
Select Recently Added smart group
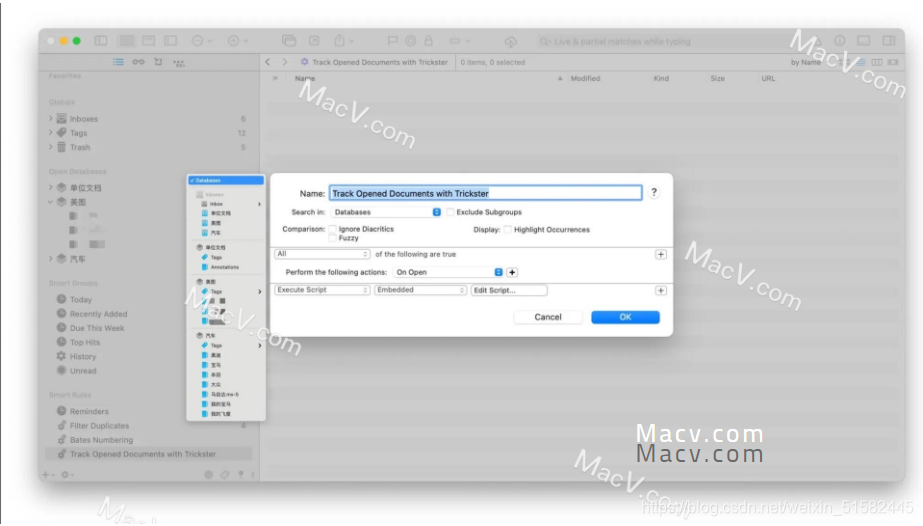click(98, 314)
